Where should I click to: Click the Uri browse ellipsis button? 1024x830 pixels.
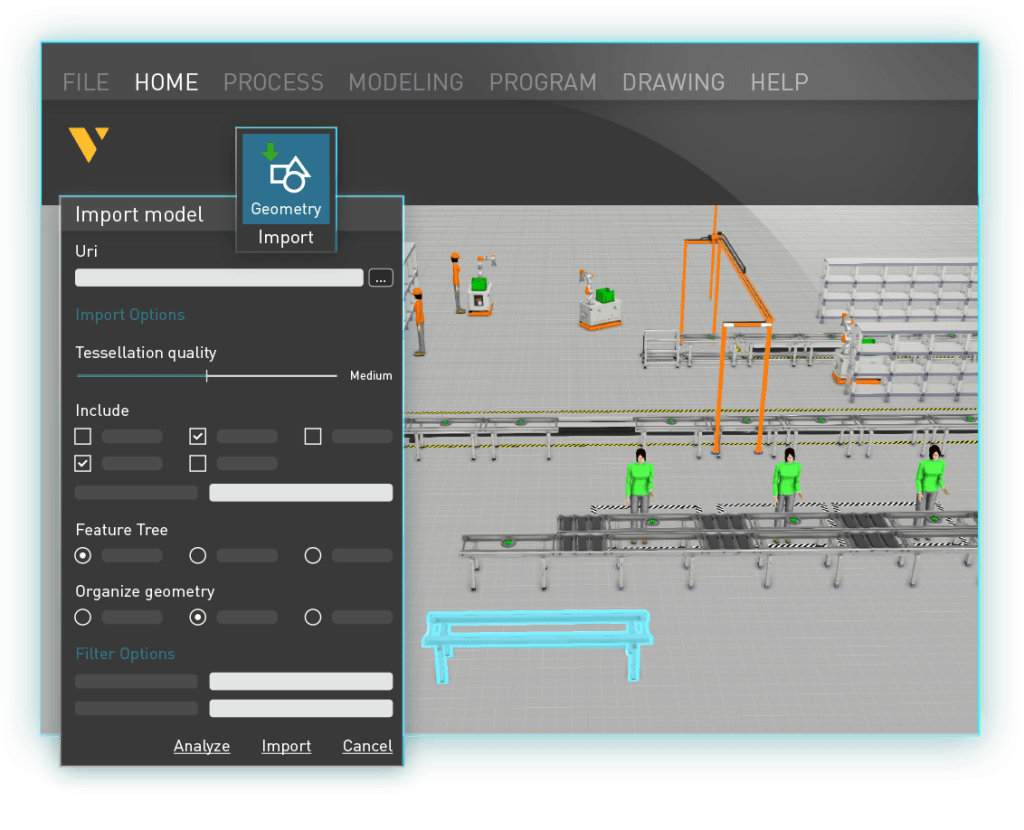point(380,278)
